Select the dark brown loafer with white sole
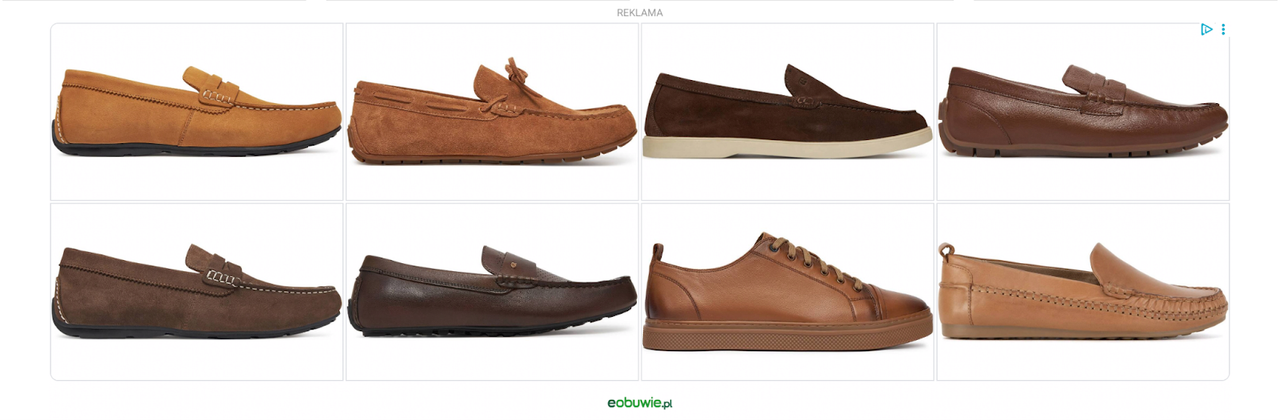This screenshot has width=1280, height=420. click(787, 112)
